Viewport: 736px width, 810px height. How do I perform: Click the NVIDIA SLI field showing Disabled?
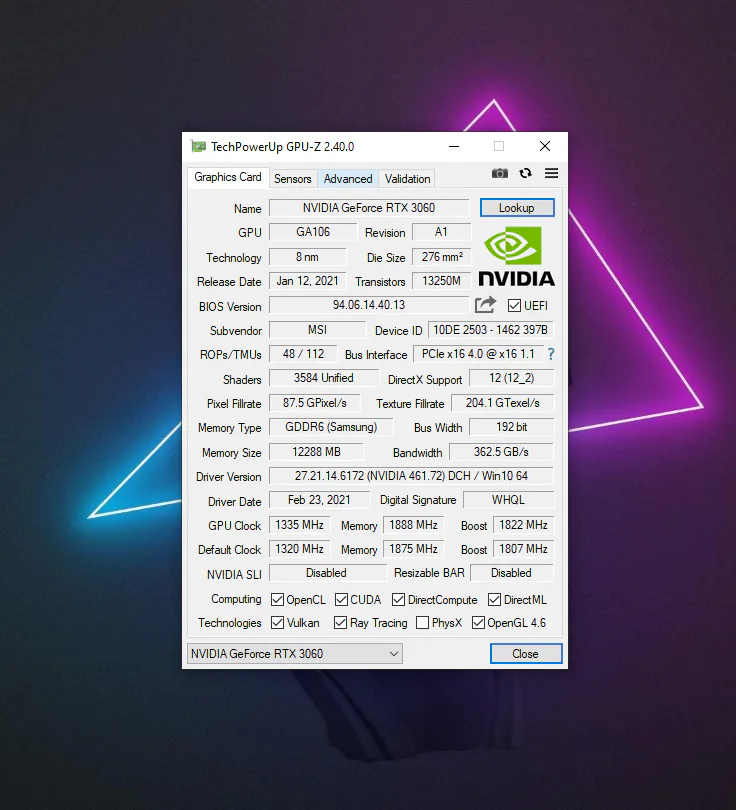click(x=327, y=573)
